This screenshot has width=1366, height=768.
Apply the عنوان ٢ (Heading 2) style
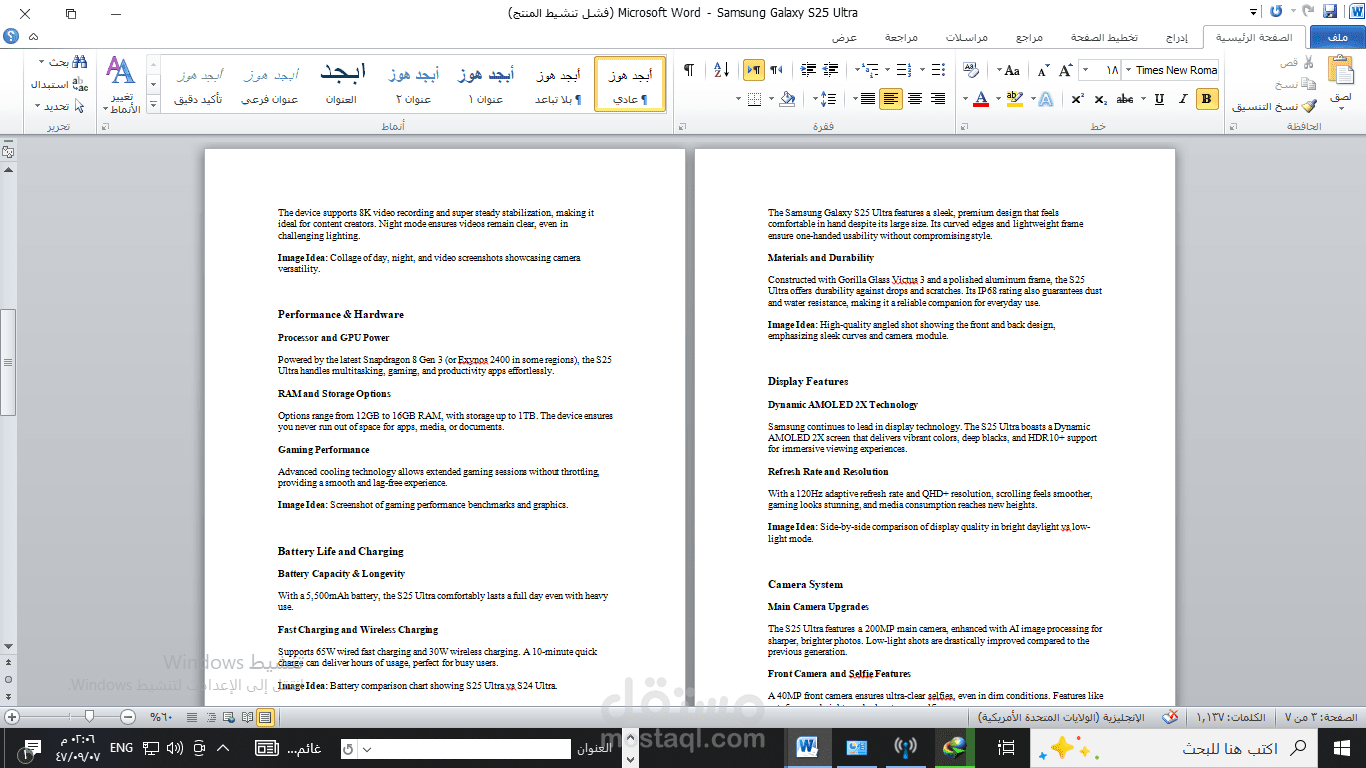(413, 84)
